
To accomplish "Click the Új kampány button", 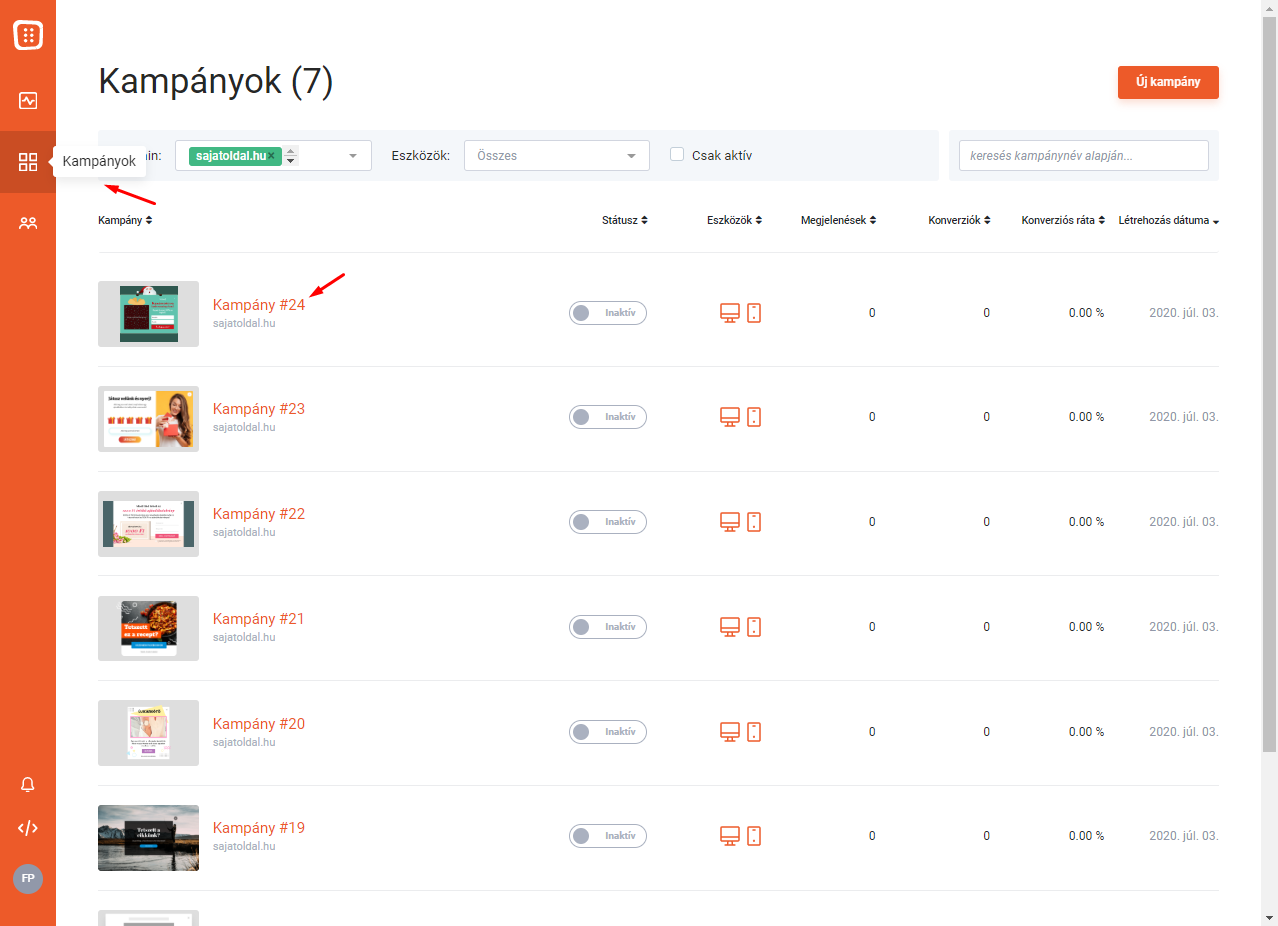I will [x=1167, y=82].
